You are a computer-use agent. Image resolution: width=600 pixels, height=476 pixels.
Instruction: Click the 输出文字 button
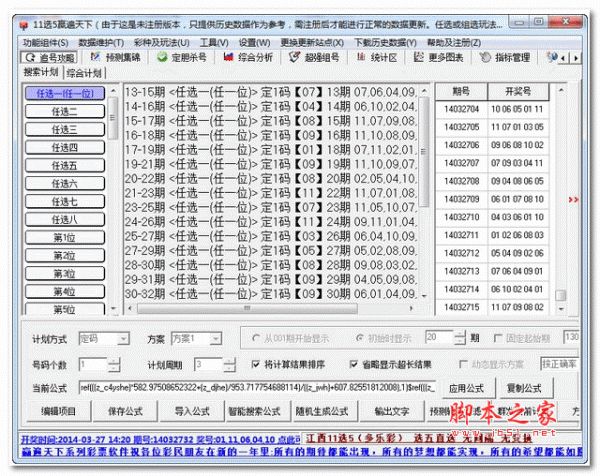tap(392, 411)
